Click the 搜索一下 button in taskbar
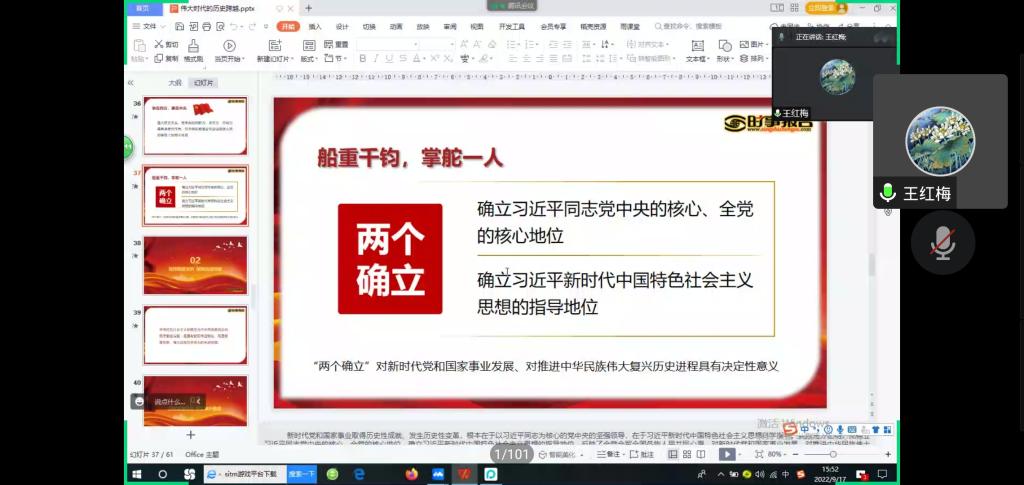The image size is (1024, 485). (301, 474)
